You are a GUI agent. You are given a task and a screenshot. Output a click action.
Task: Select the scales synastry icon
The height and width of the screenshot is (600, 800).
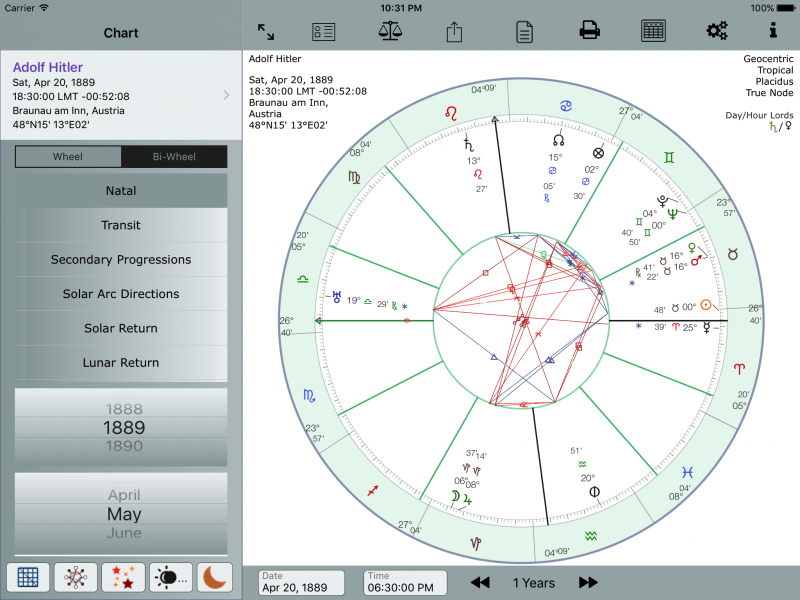coord(389,31)
